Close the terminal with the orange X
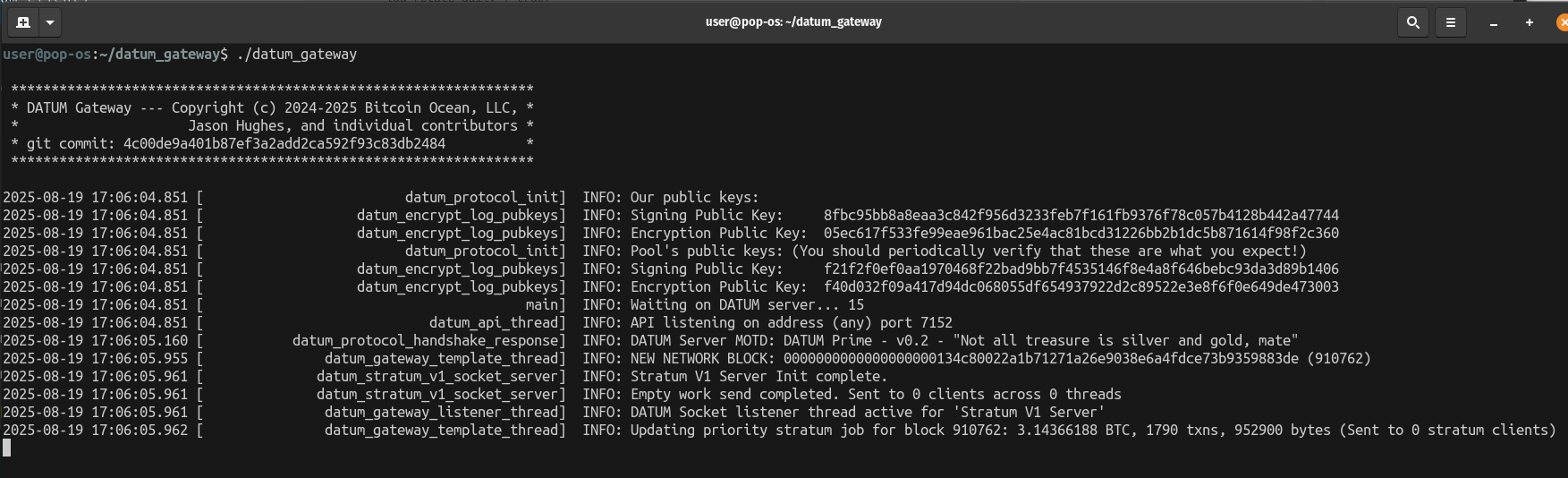This screenshot has width=1568, height=478. (1562, 22)
